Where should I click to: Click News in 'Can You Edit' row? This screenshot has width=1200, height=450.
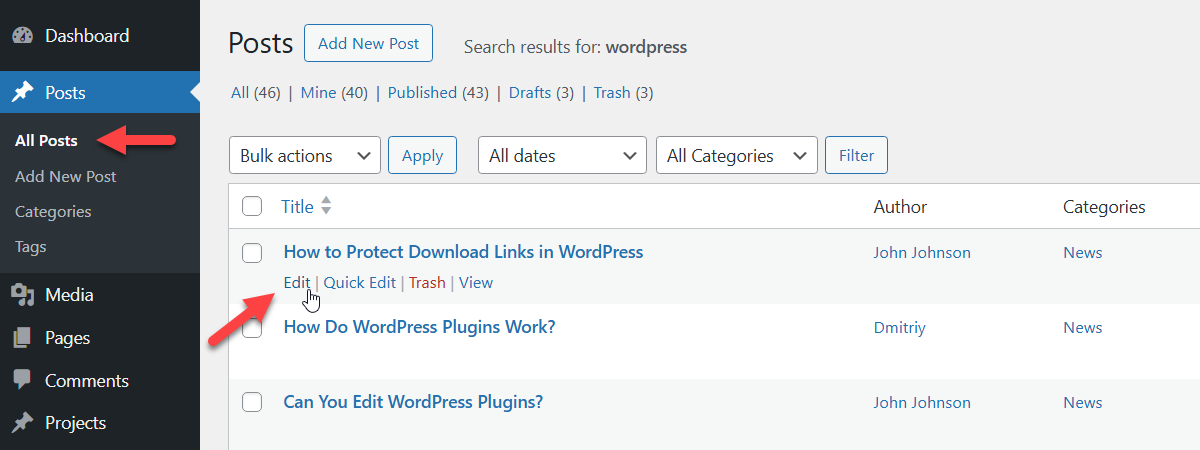pyautogui.click(x=1082, y=403)
